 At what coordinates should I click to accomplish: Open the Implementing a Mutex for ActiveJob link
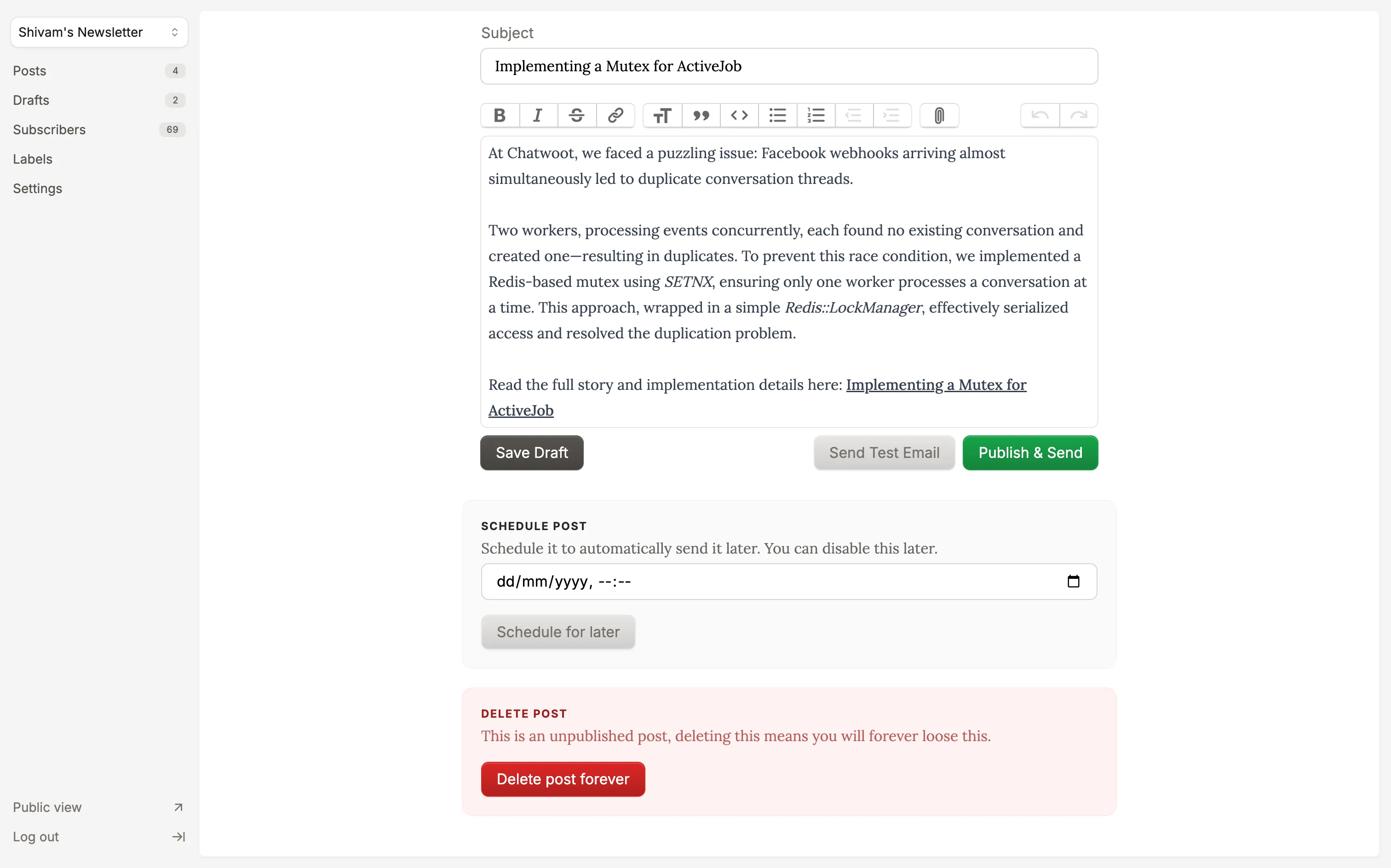pos(935,385)
